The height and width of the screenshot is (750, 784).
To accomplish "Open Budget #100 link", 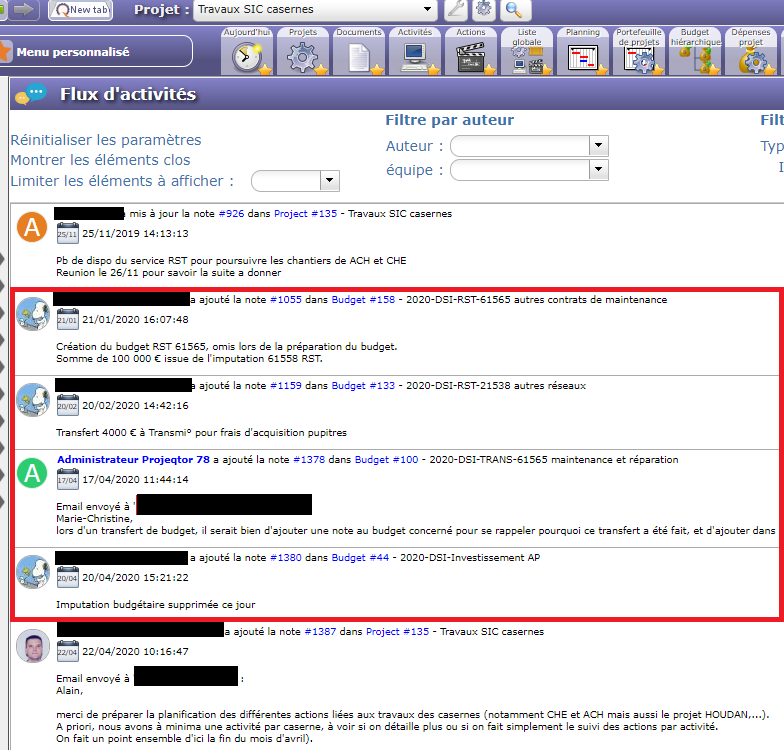I will (x=386, y=460).
